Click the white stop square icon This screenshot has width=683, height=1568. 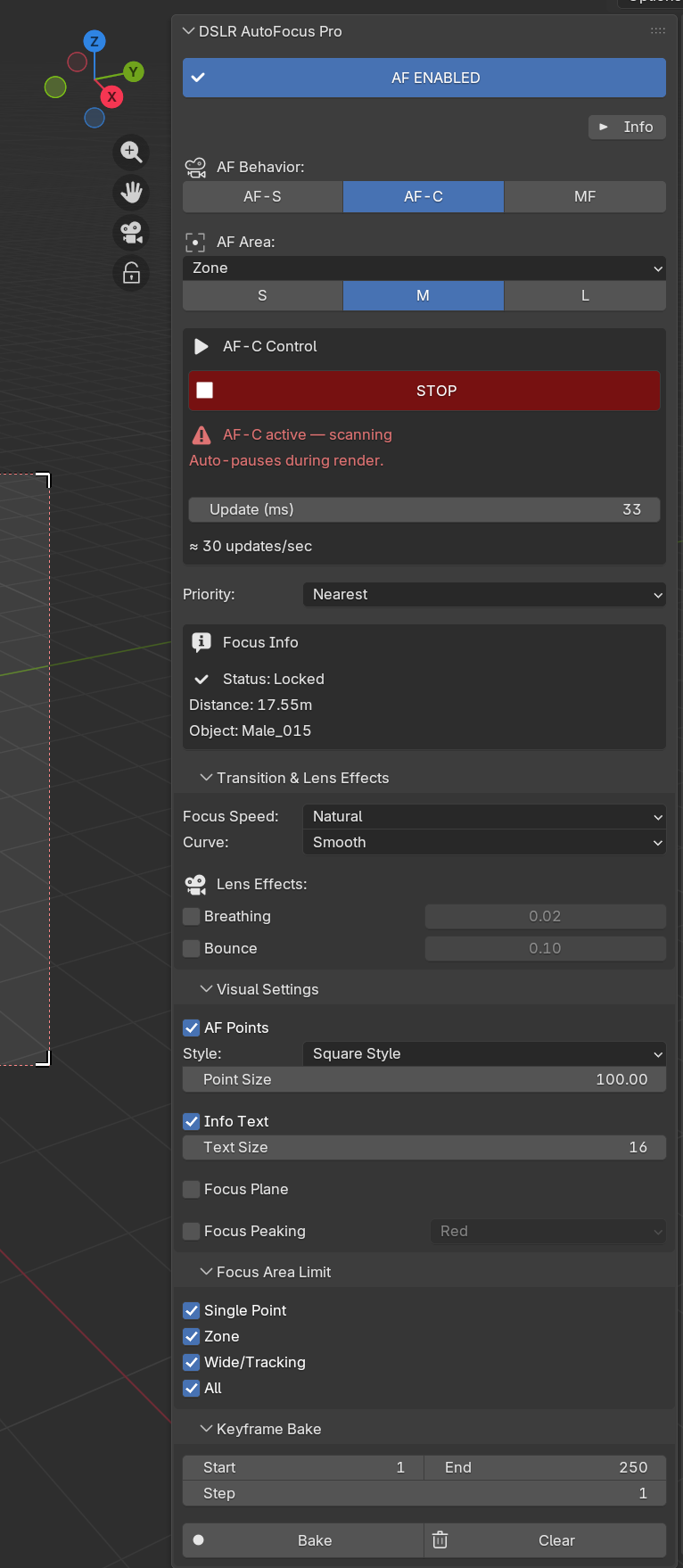205,390
